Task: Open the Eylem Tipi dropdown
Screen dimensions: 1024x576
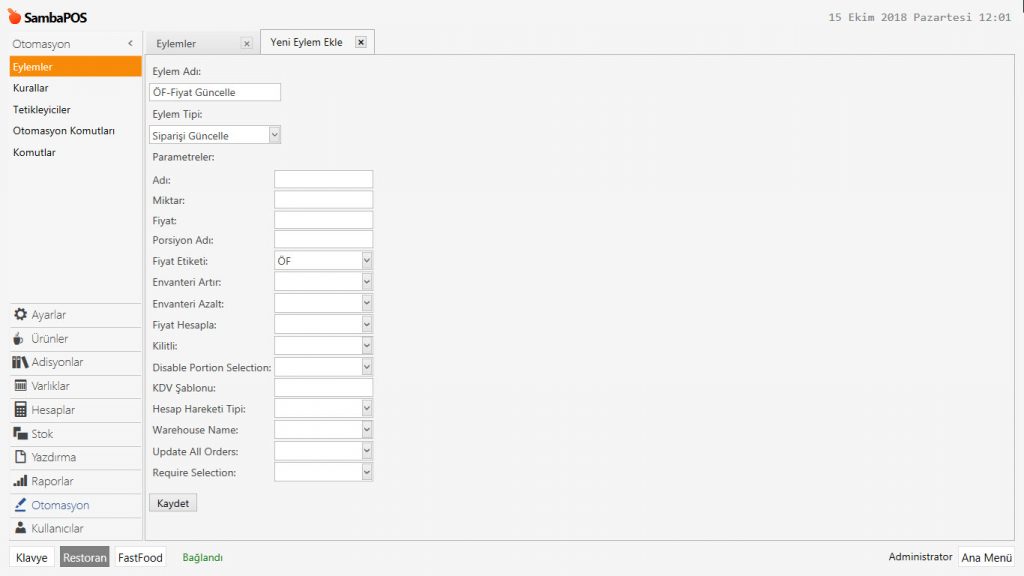Action: [274, 135]
